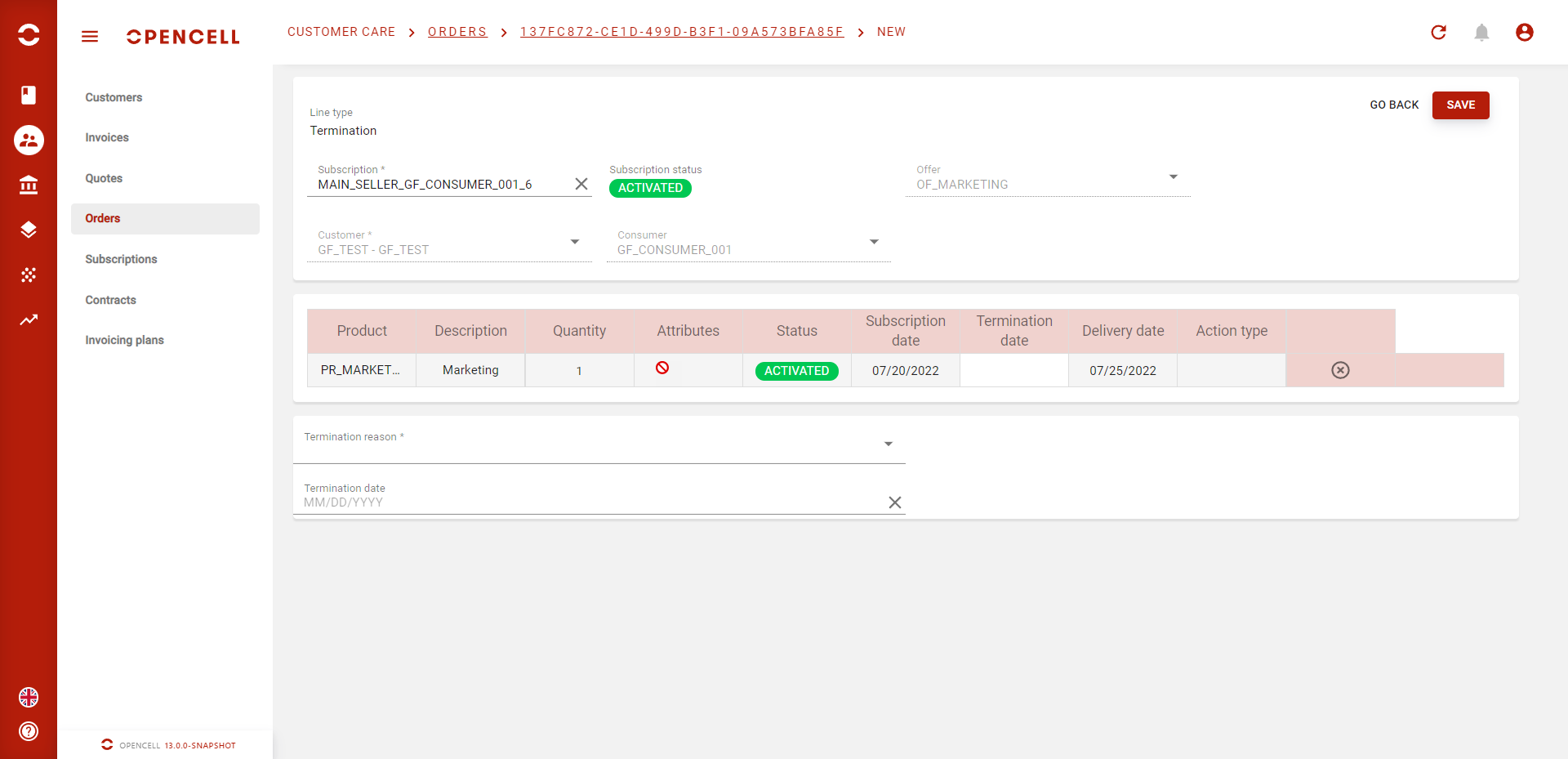Image resolution: width=1568 pixels, height=759 pixels.
Task: Open the bank building sidebar icon
Action: point(29,185)
